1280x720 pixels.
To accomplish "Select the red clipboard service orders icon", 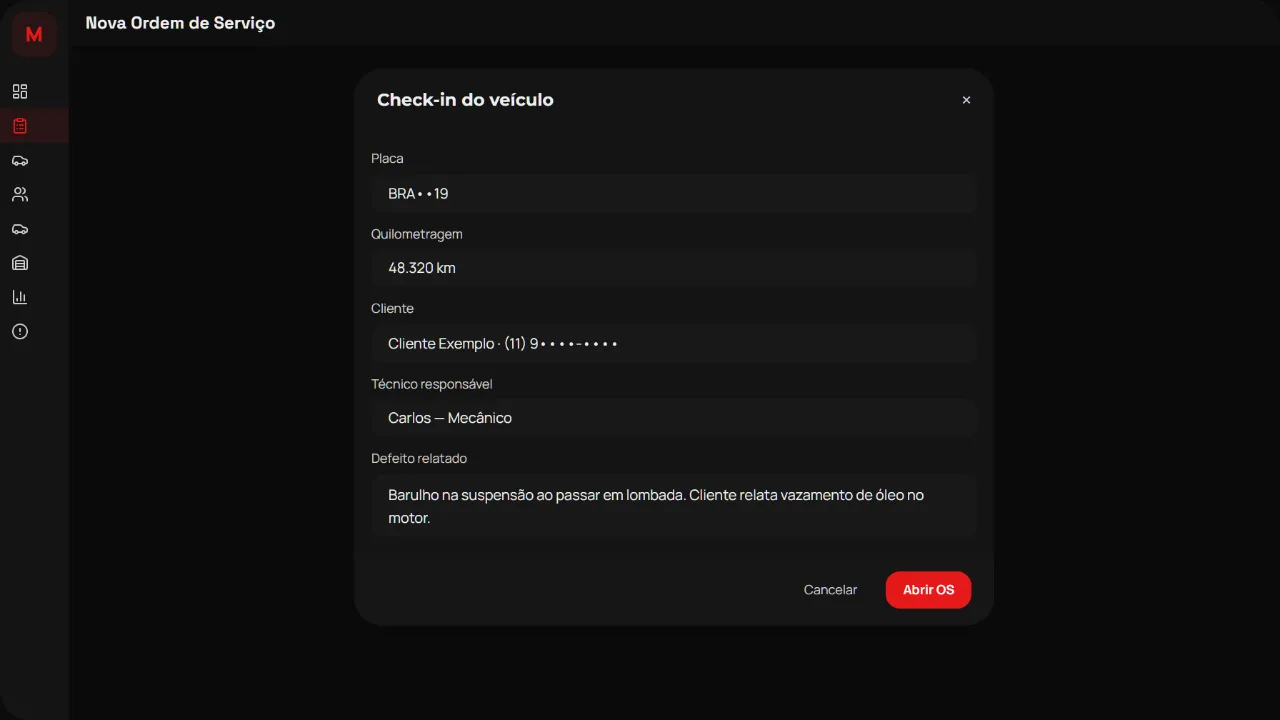I will (20, 126).
